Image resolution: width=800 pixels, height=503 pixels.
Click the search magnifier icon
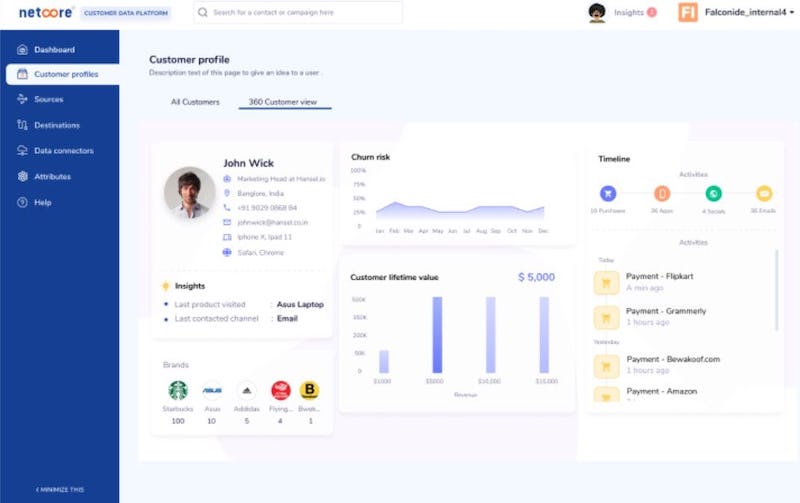203,12
